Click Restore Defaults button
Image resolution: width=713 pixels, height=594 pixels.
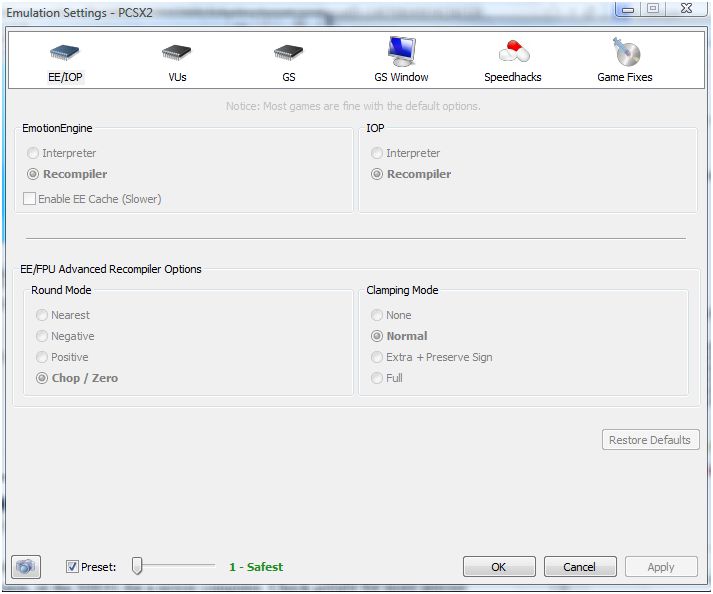point(650,440)
